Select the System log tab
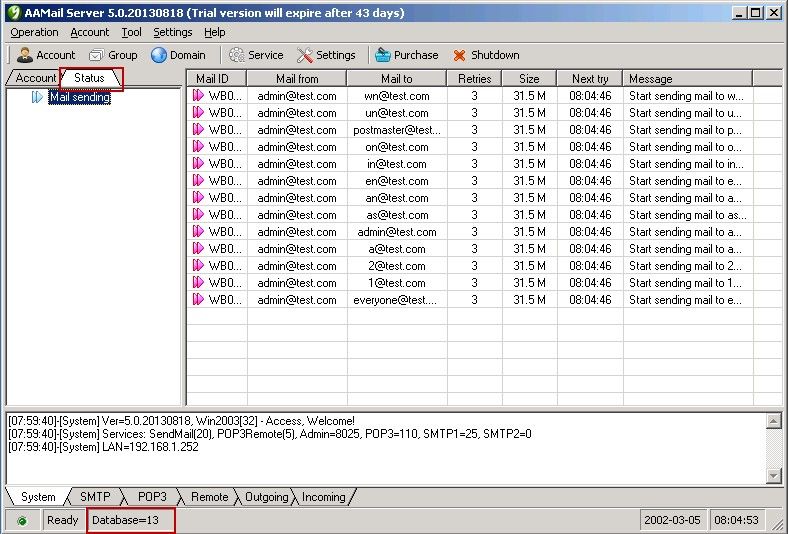788x534 pixels. (x=38, y=497)
